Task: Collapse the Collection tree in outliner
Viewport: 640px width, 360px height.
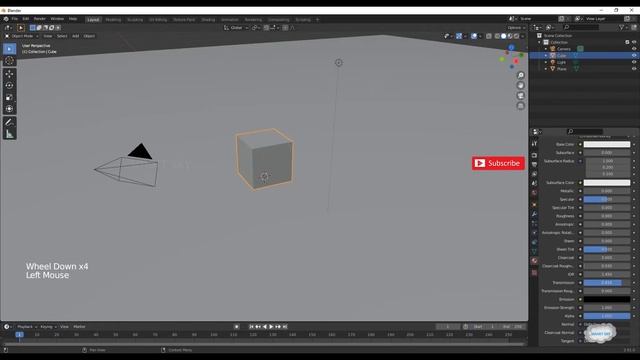Action: click(x=539, y=42)
